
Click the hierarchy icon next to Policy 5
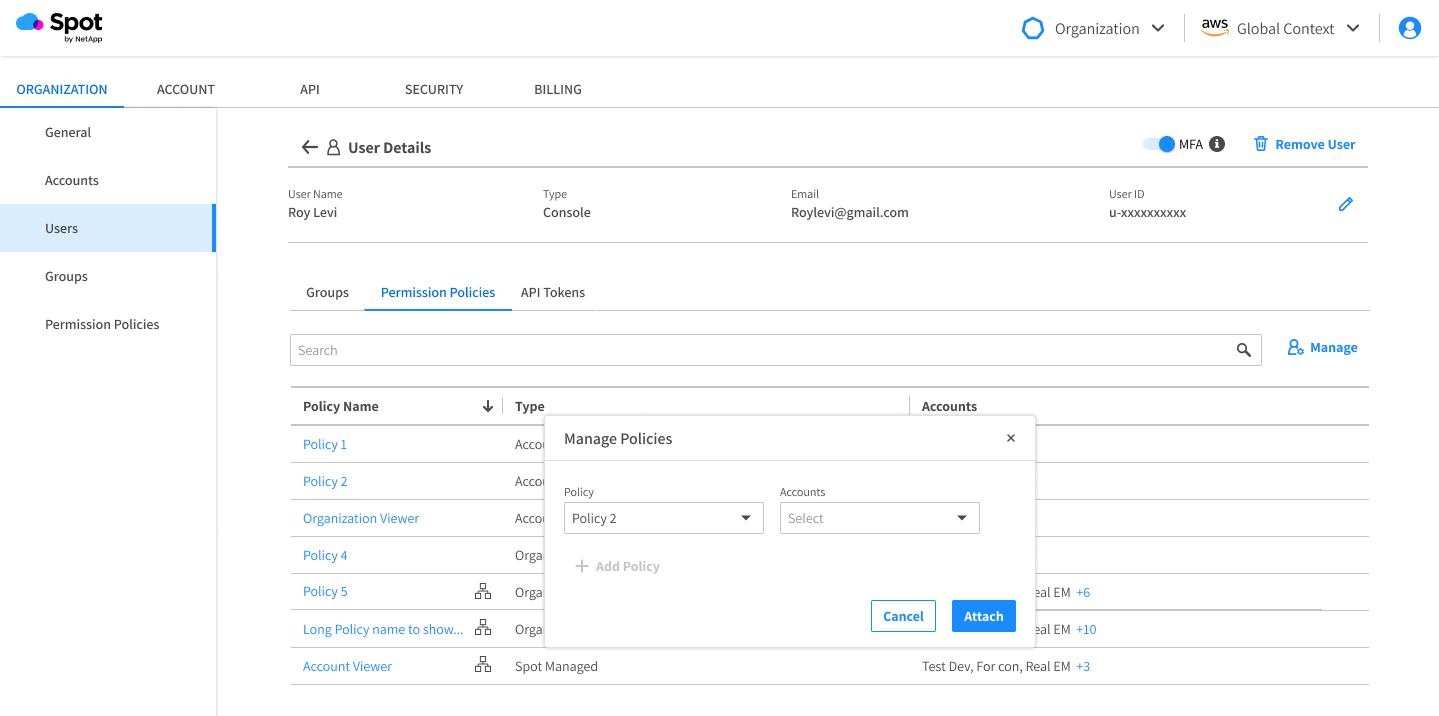pos(483,592)
